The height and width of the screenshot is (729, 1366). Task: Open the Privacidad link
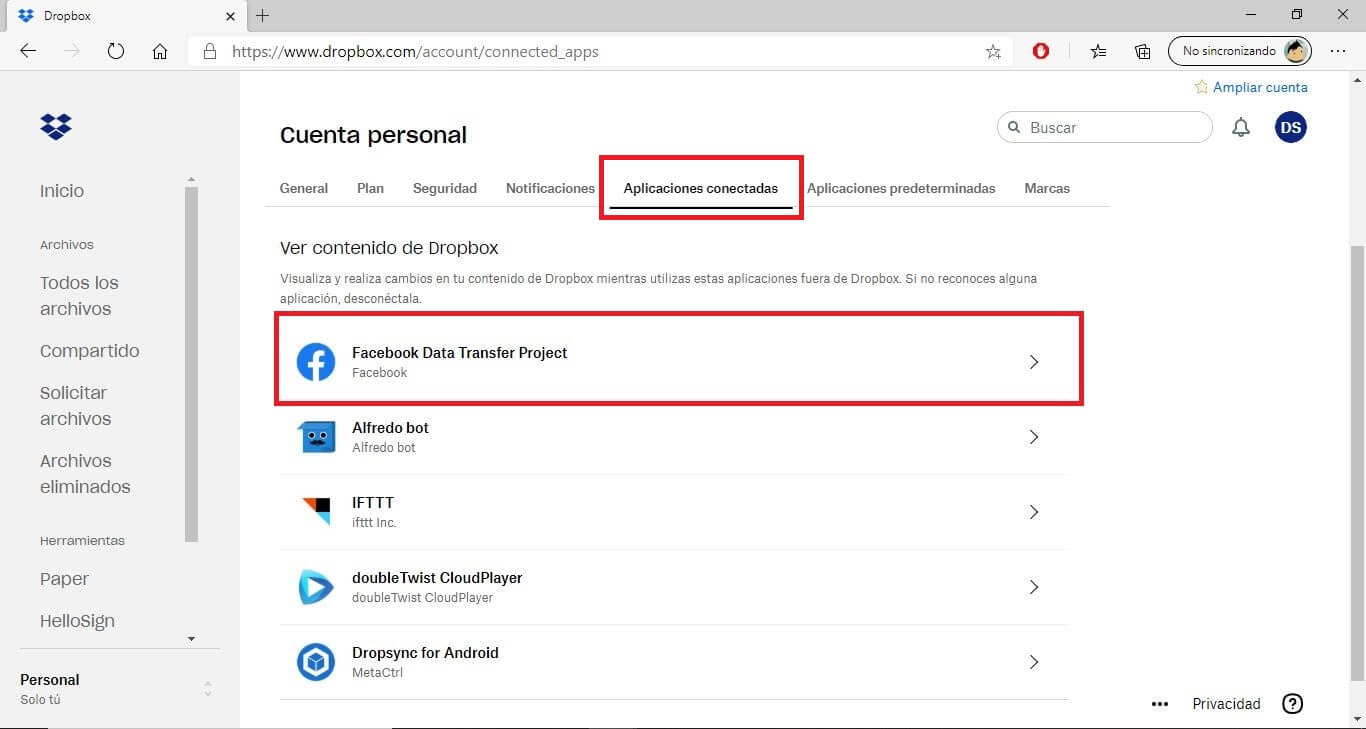click(1226, 704)
